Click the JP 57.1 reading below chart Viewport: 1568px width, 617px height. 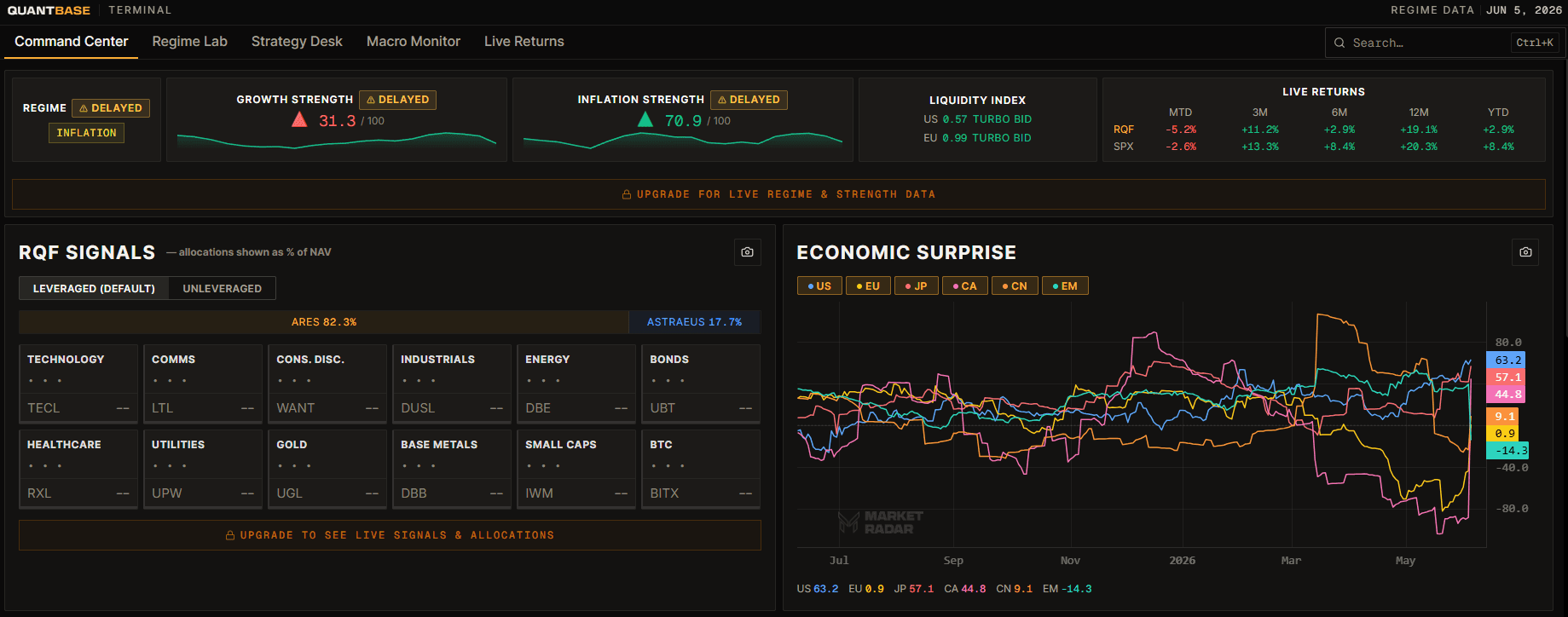click(x=914, y=589)
